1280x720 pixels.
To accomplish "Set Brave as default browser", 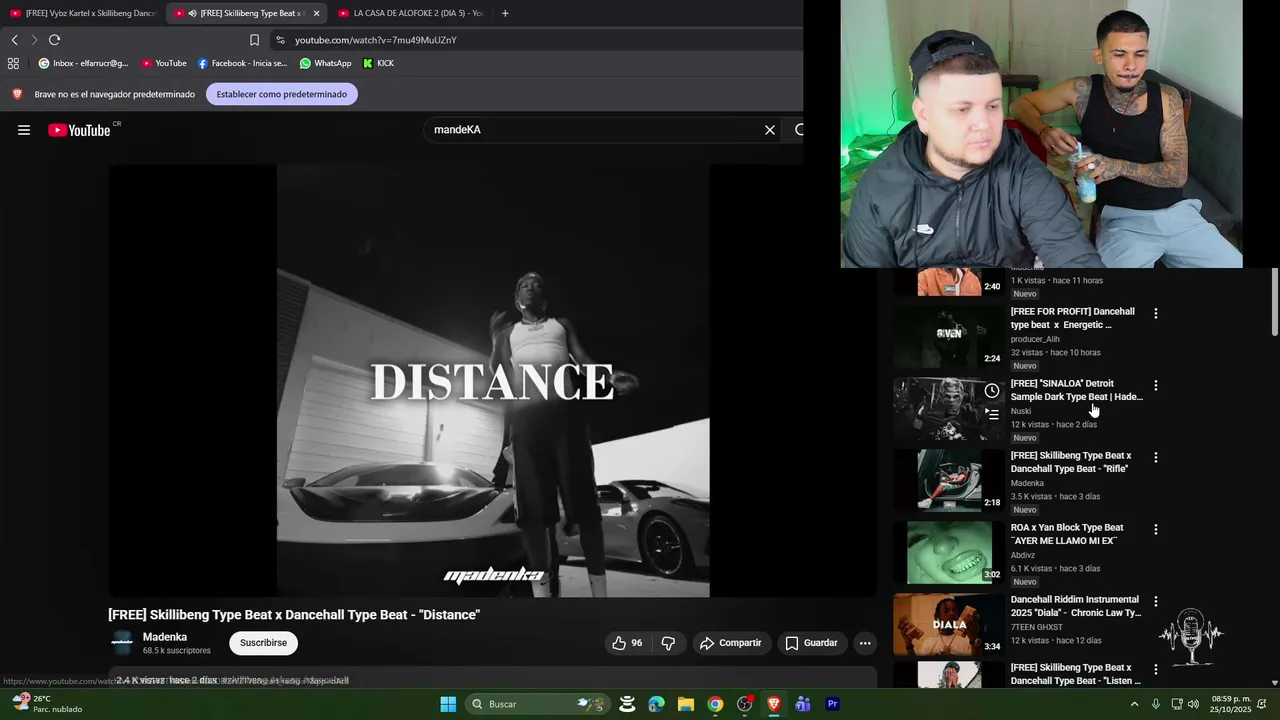I will [282, 94].
